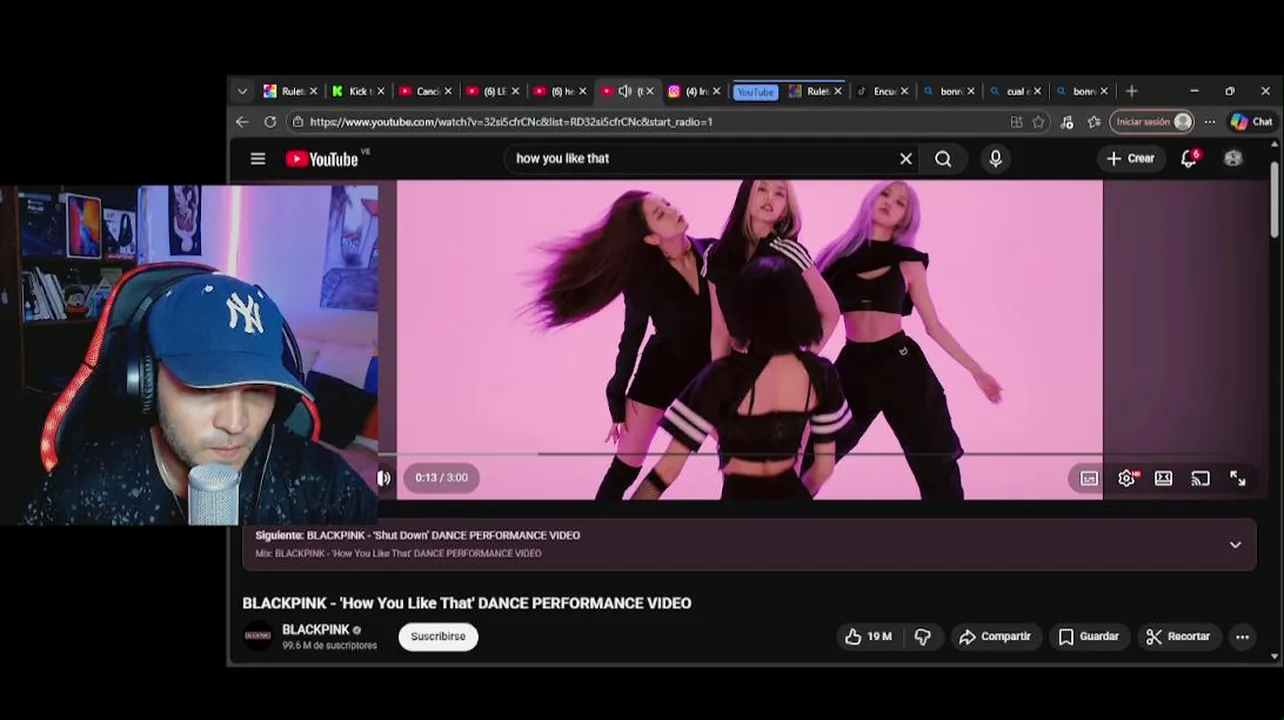Open the BLACKPINK channel name link

(x=316, y=629)
